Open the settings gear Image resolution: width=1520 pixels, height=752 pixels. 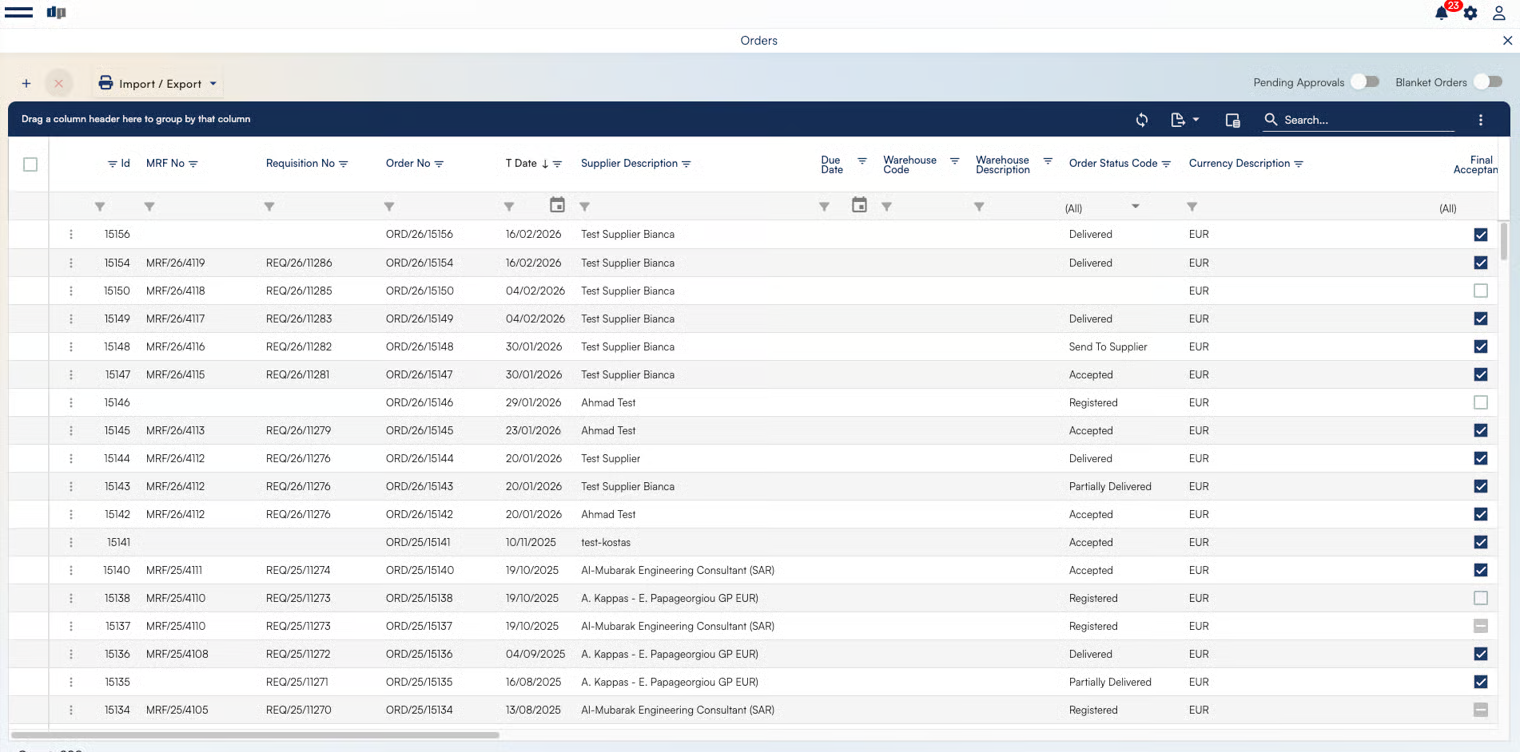pyautogui.click(x=1470, y=13)
